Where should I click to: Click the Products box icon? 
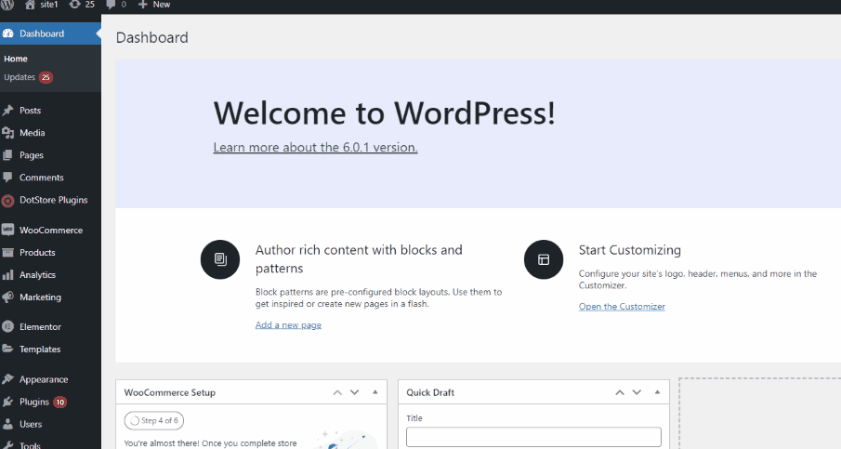(x=8, y=252)
